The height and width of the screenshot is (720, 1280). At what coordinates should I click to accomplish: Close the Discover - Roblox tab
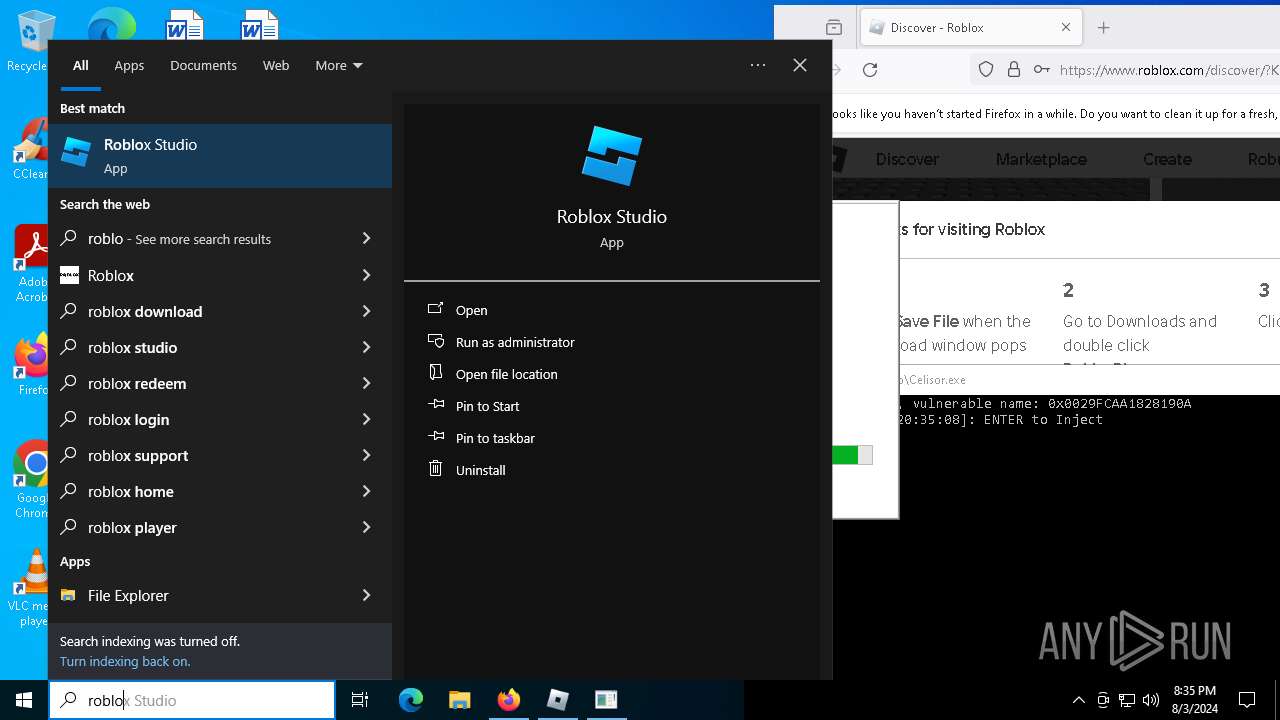pos(1066,28)
